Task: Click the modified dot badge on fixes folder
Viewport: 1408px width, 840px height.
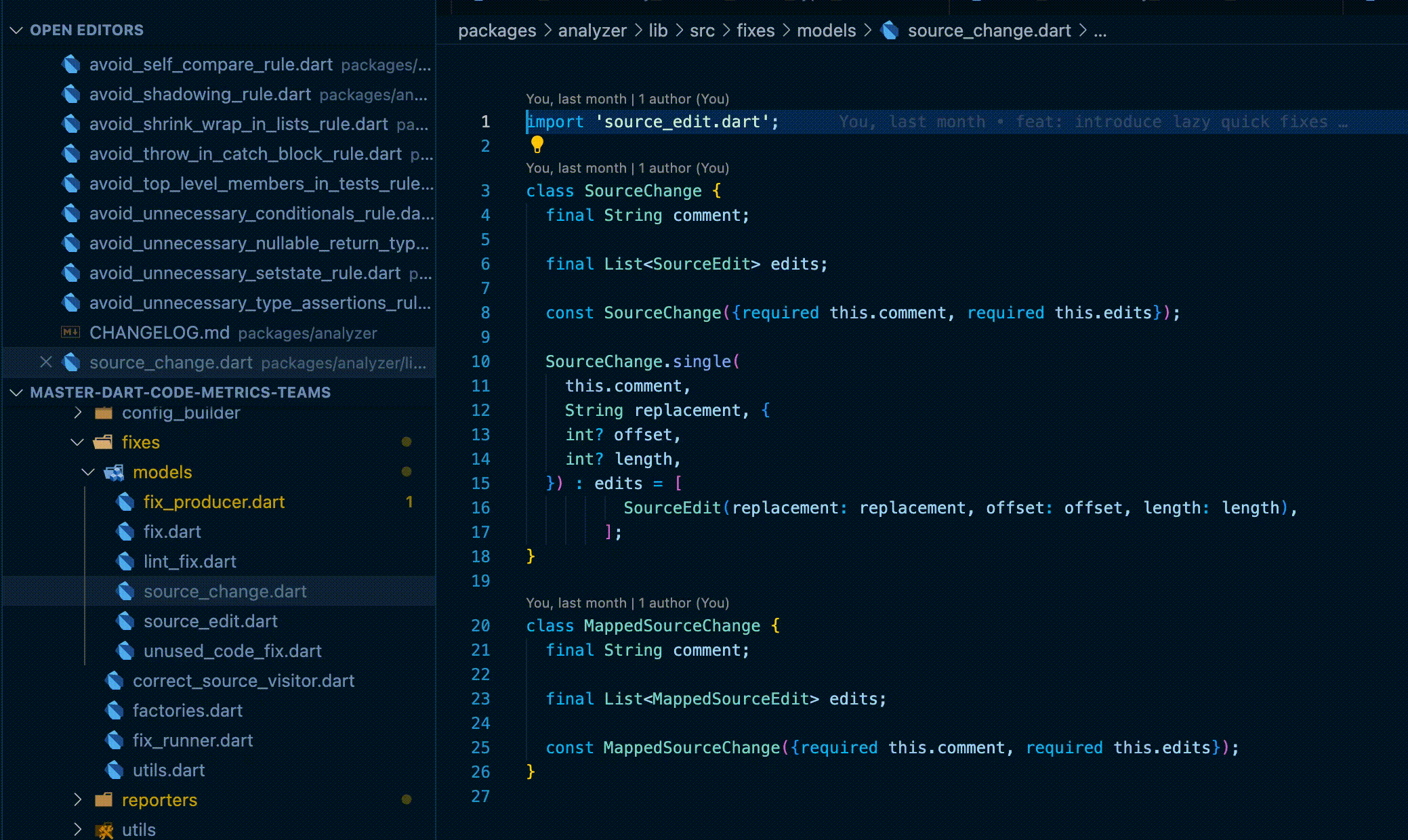Action: point(407,442)
